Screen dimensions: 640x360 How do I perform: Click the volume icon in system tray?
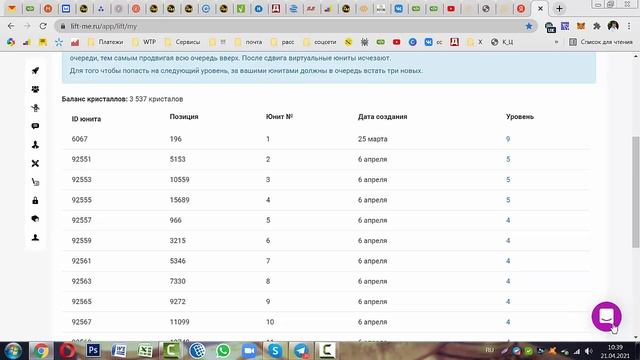coord(588,351)
